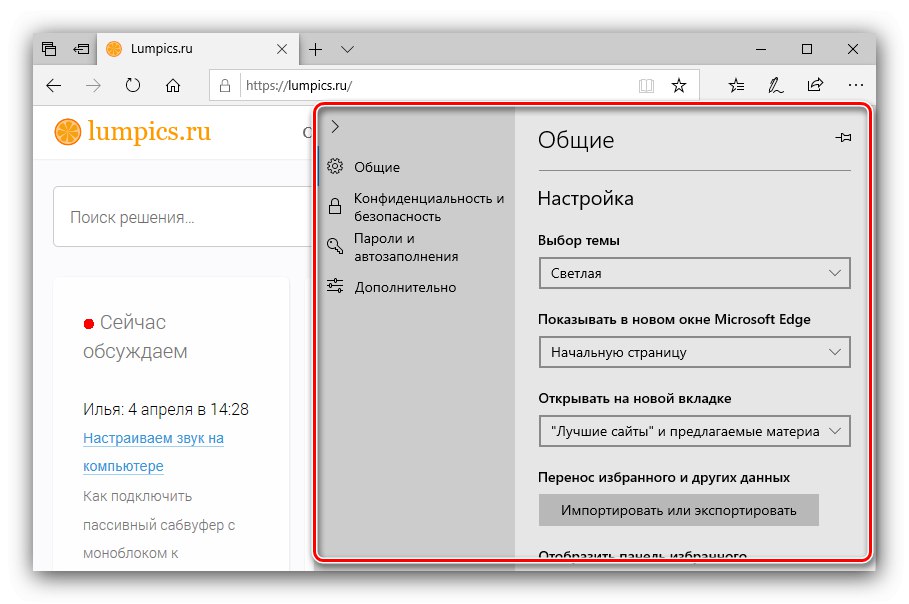Enable reading view with the book icon
The image size is (909, 604).
tap(647, 85)
